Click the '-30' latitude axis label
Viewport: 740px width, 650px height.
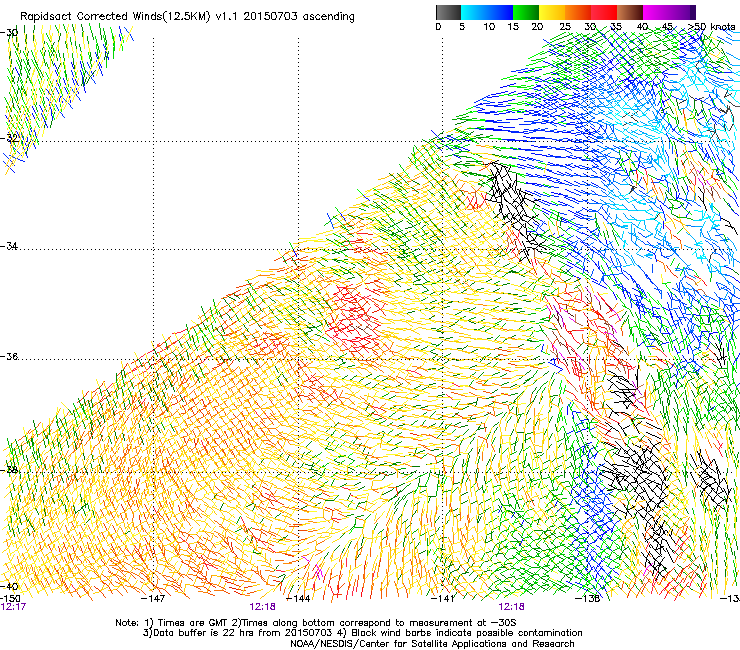point(9,33)
